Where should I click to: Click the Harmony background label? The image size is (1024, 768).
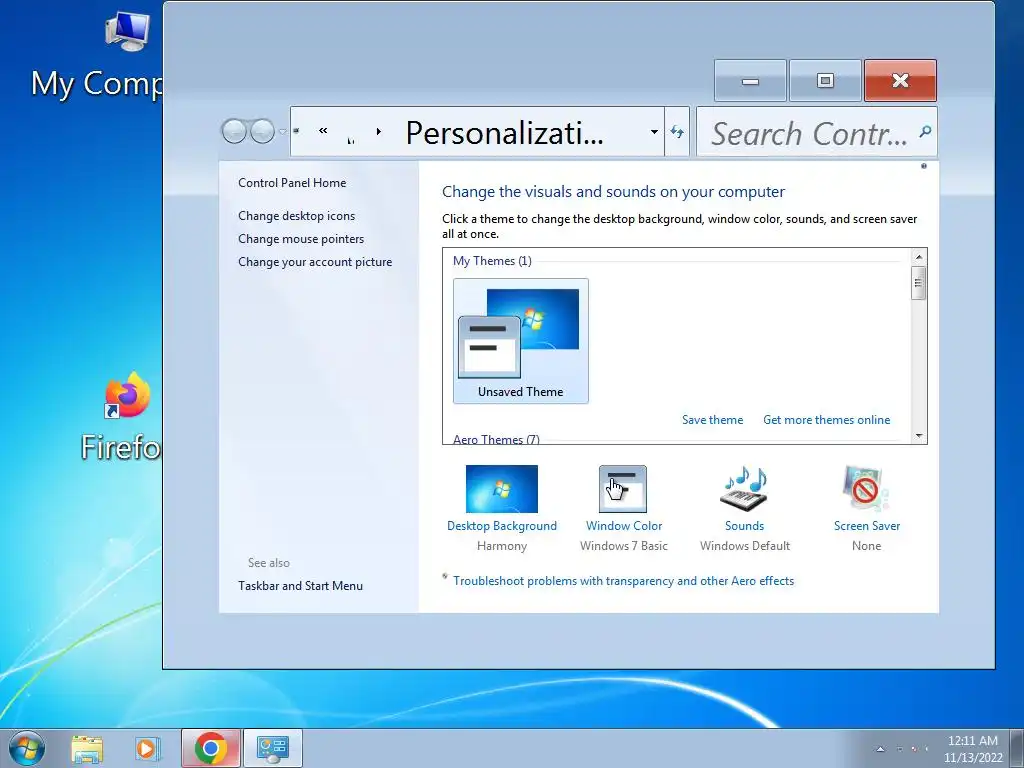(502, 546)
